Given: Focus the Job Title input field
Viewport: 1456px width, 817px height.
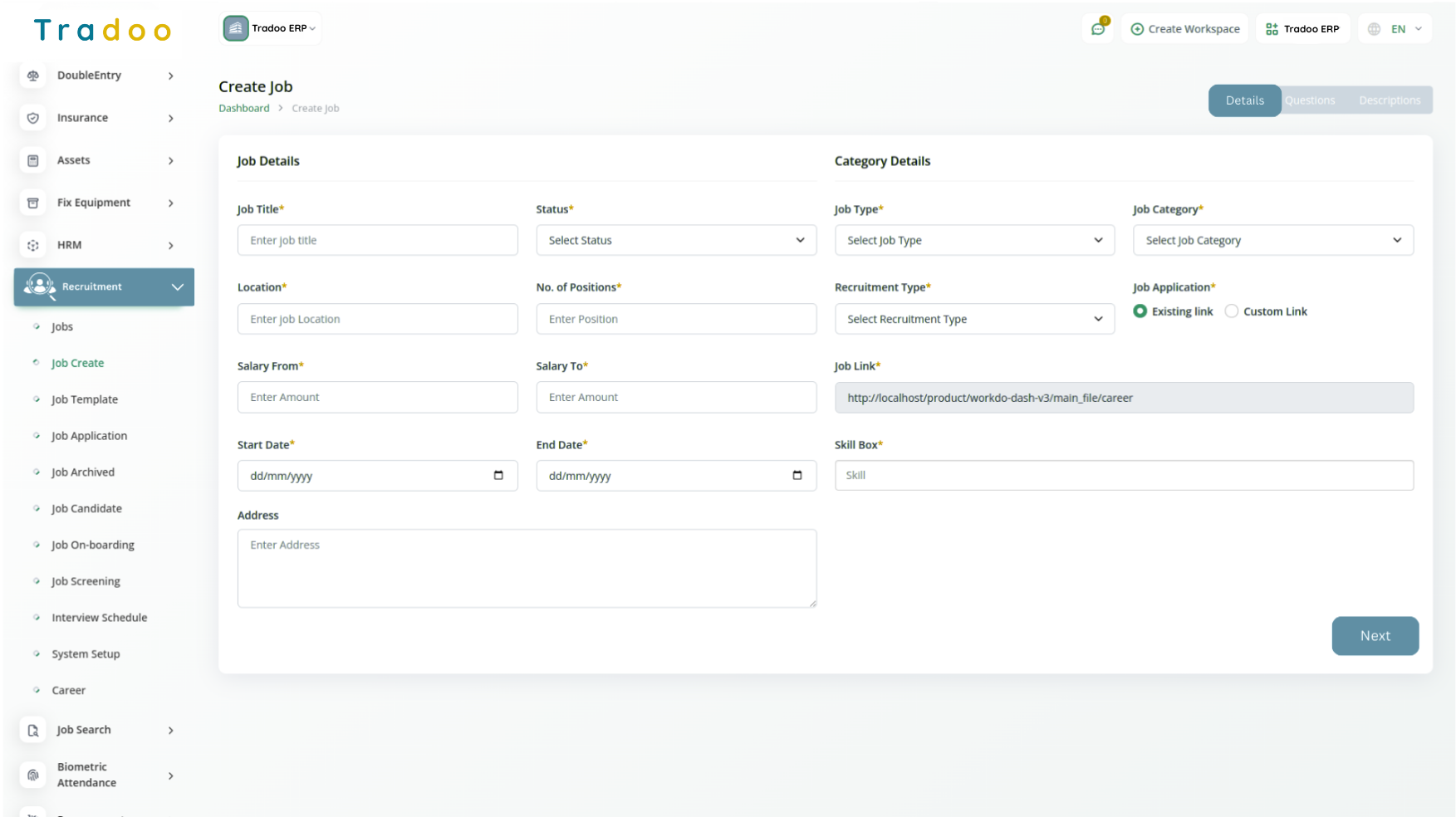Looking at the screenshot, I should click(378, 240).
